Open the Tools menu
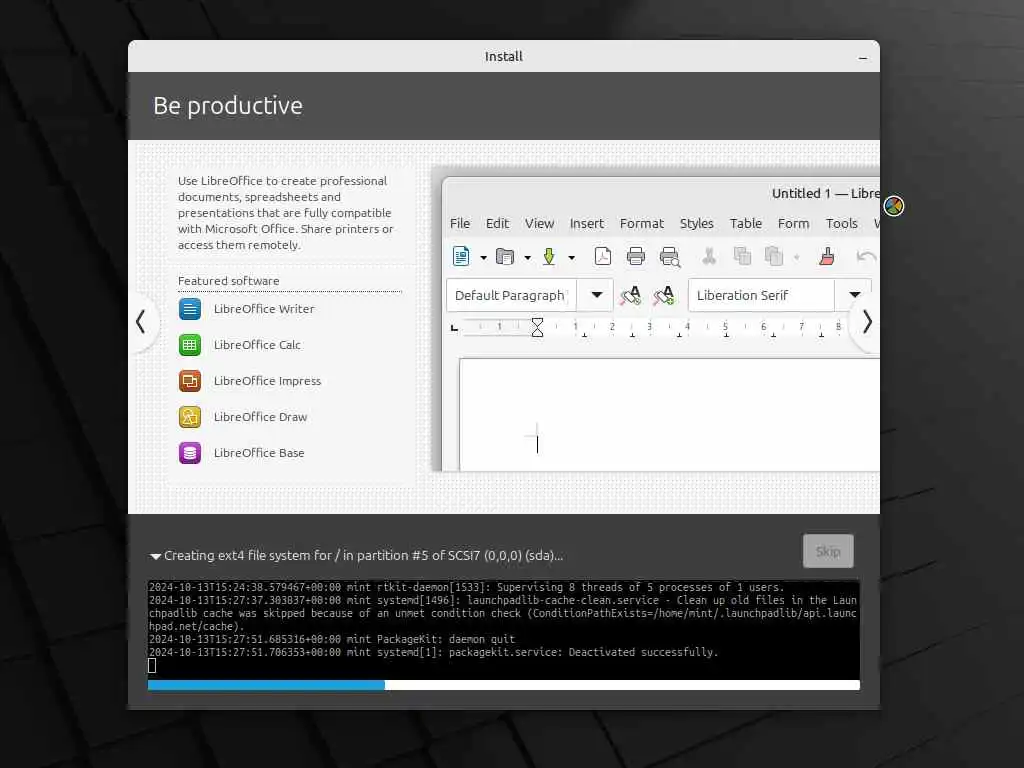1024x768 pixels. [x=841, y=223]
